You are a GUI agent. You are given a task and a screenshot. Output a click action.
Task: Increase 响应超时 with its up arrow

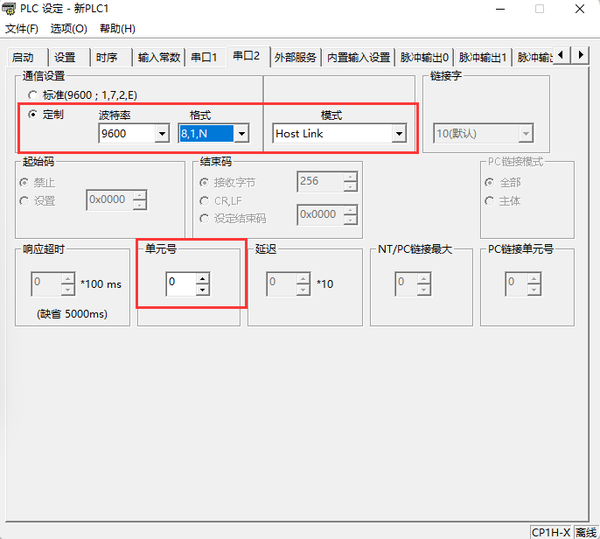point(68,278)
